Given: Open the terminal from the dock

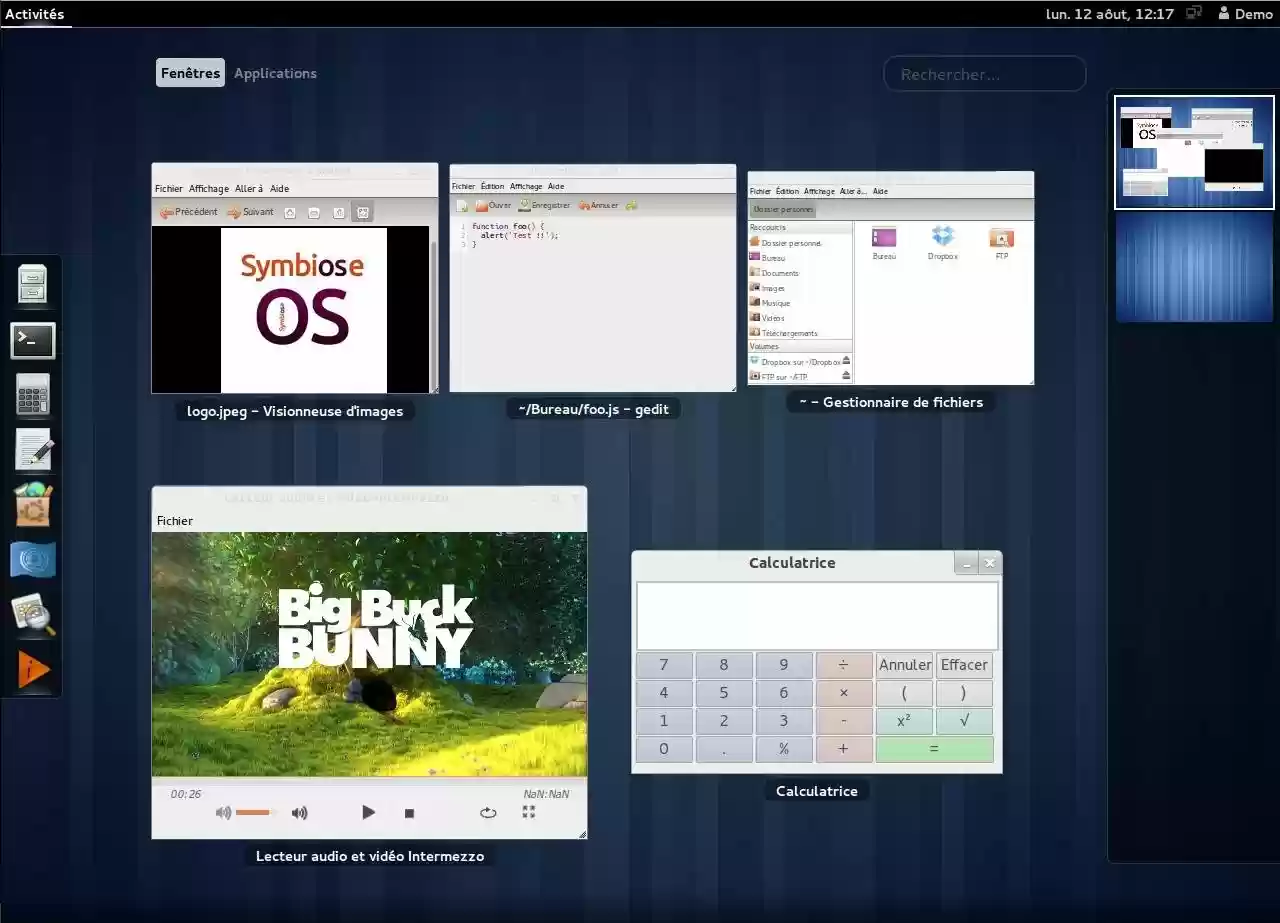Looking at the screenshot, I should click(x=33, y=340).
